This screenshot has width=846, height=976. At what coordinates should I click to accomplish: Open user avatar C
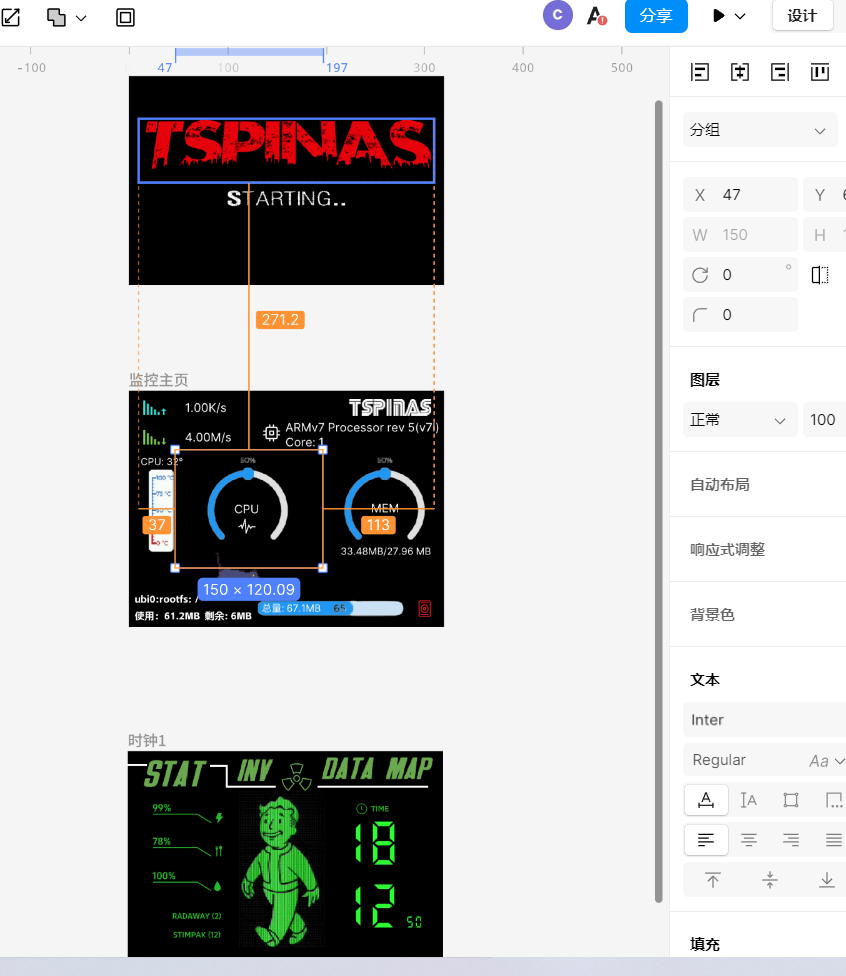[557, 15]
